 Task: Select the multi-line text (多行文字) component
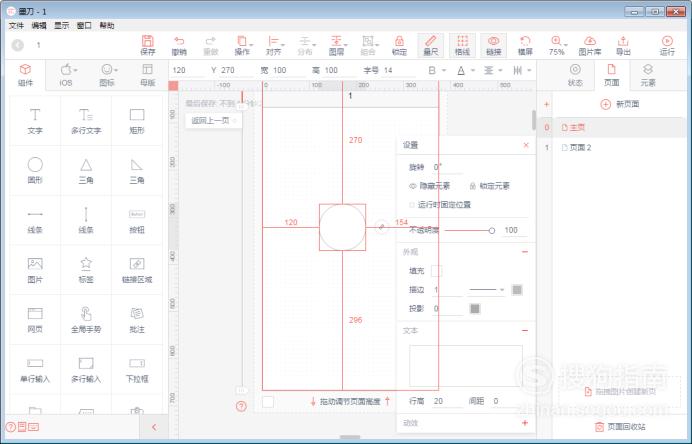click(86, 120)
